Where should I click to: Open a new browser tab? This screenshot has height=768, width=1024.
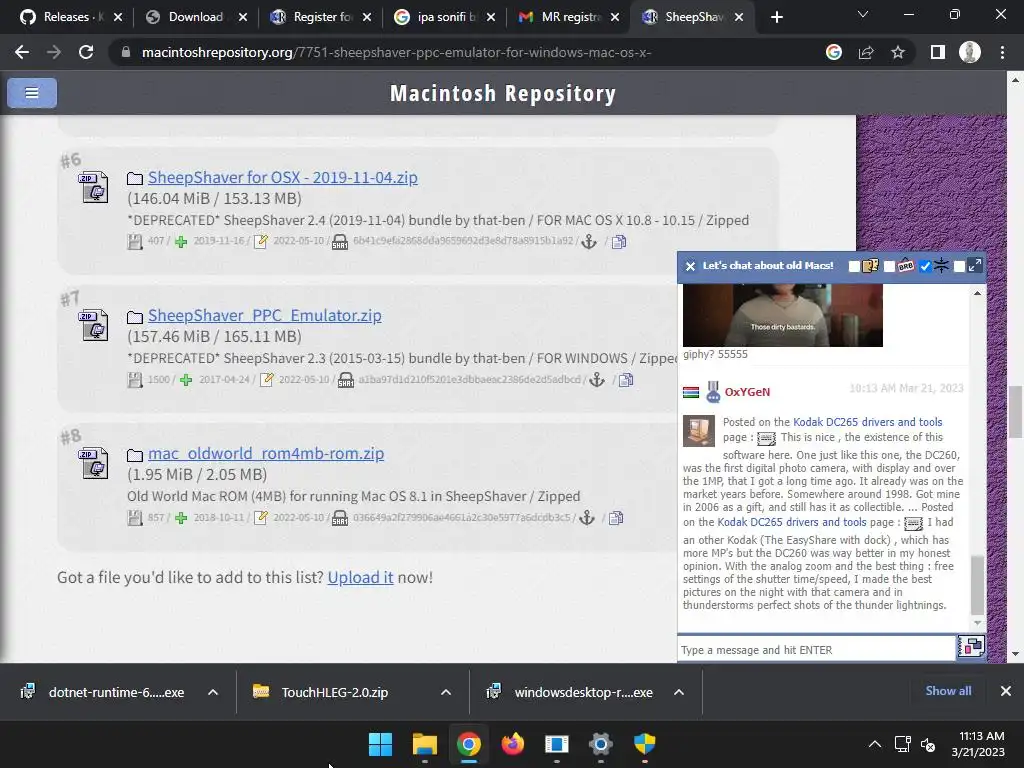pos(776,17)
